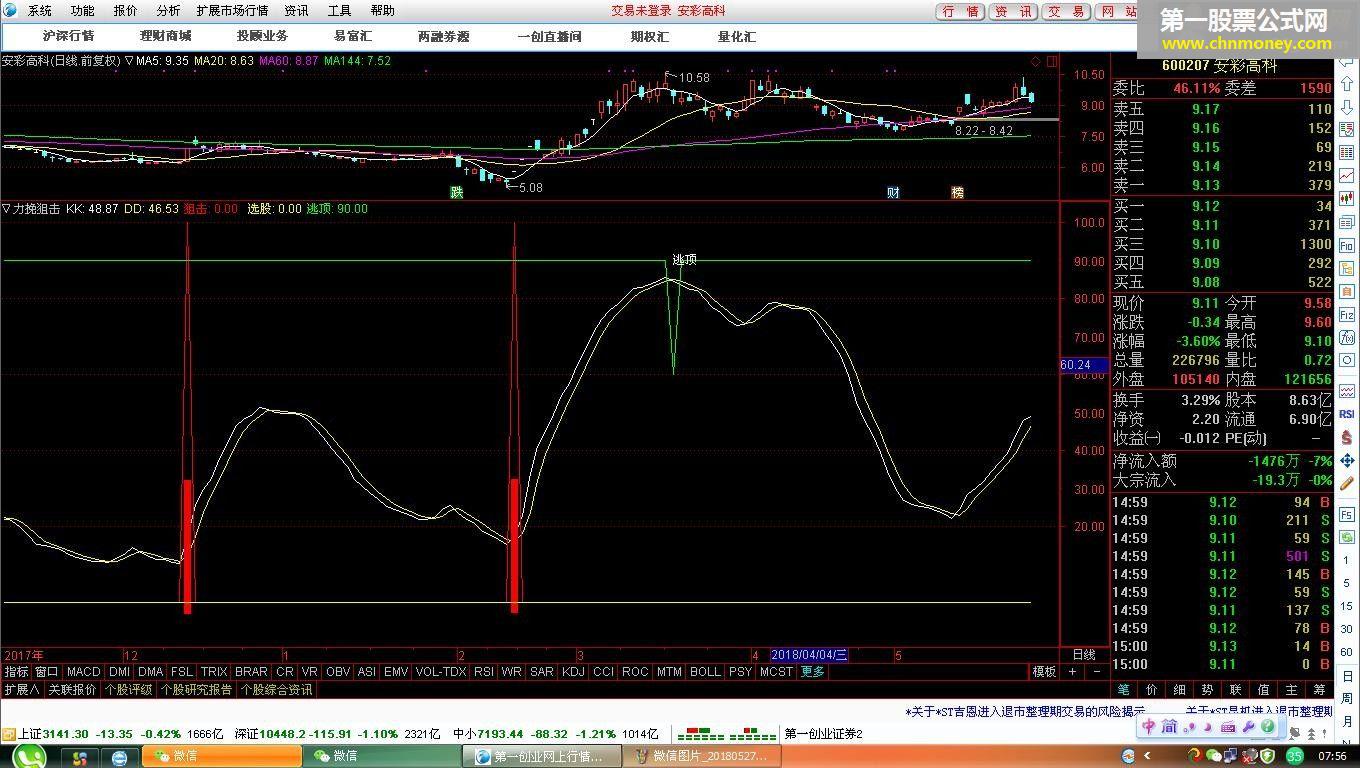The image size is (1360, 768).
Task: Click the 资讯 button in title bar
Action: click(x=1013, y=11)
